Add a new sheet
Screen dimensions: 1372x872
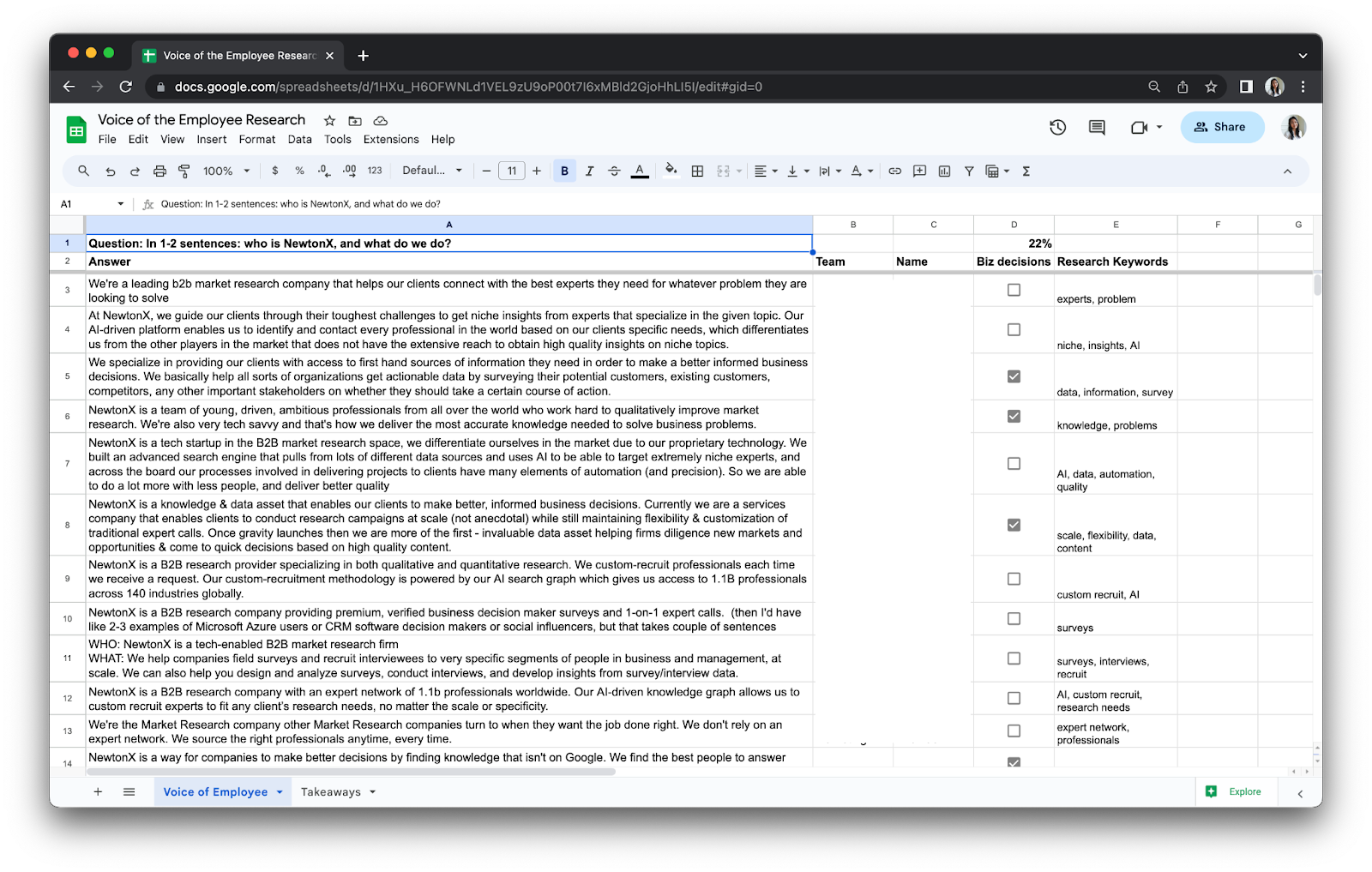(98, 792)
